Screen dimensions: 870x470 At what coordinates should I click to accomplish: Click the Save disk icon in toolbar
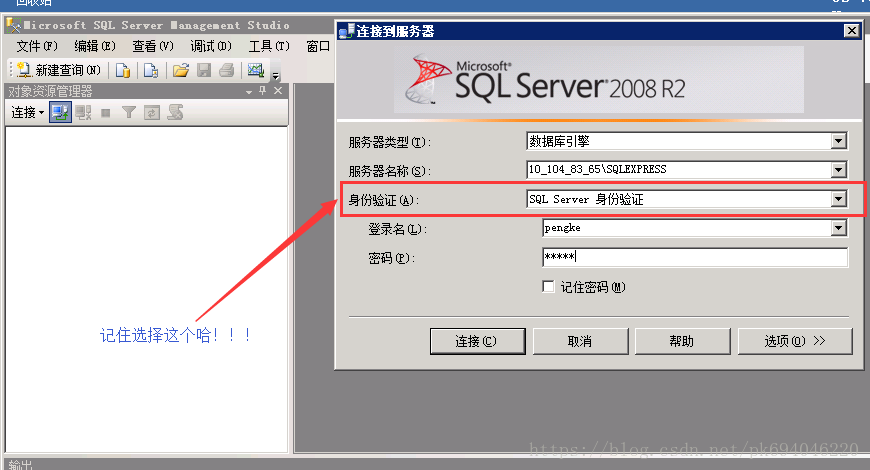[x=204, y=70]
